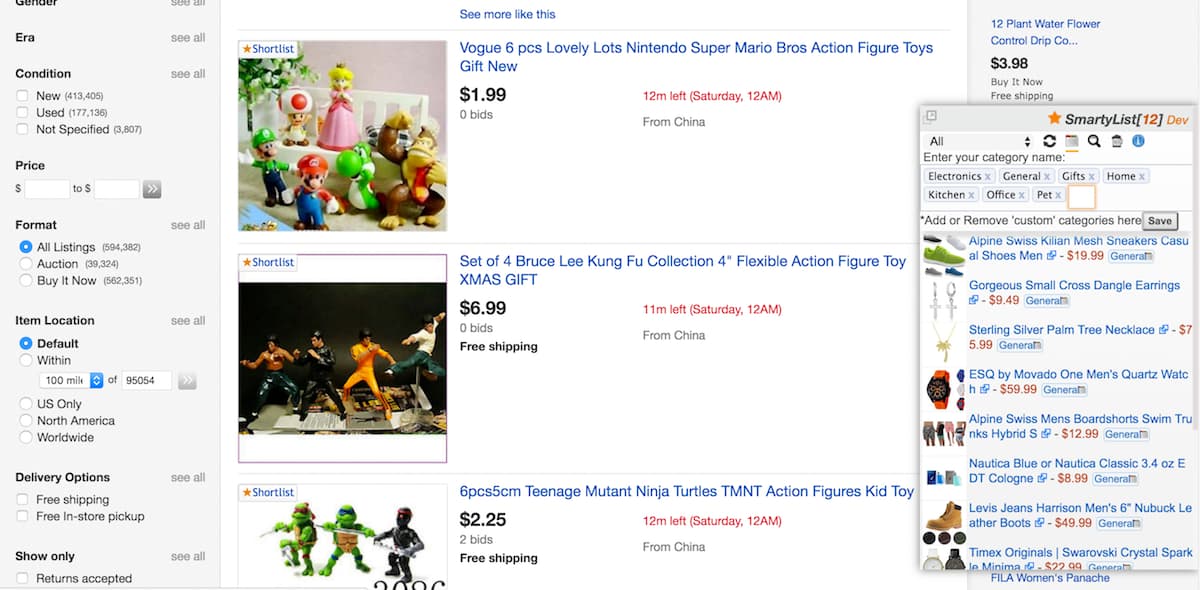Expand Condition options with see all
The height and width of the screenshot is (590, 1200).
pos(187,74)
